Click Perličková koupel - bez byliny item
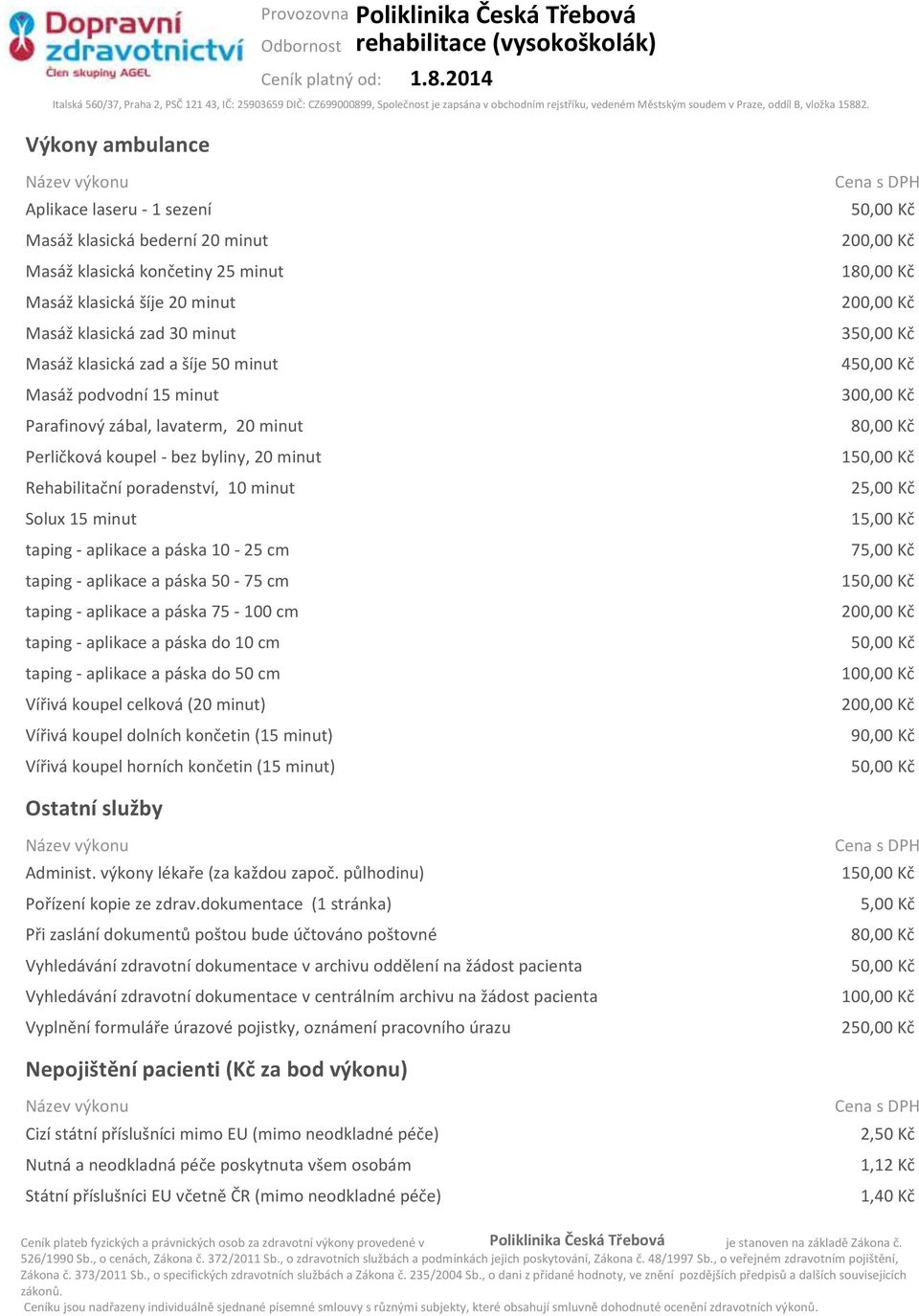This screenshot has width=919, height=1316. point(173,457)
